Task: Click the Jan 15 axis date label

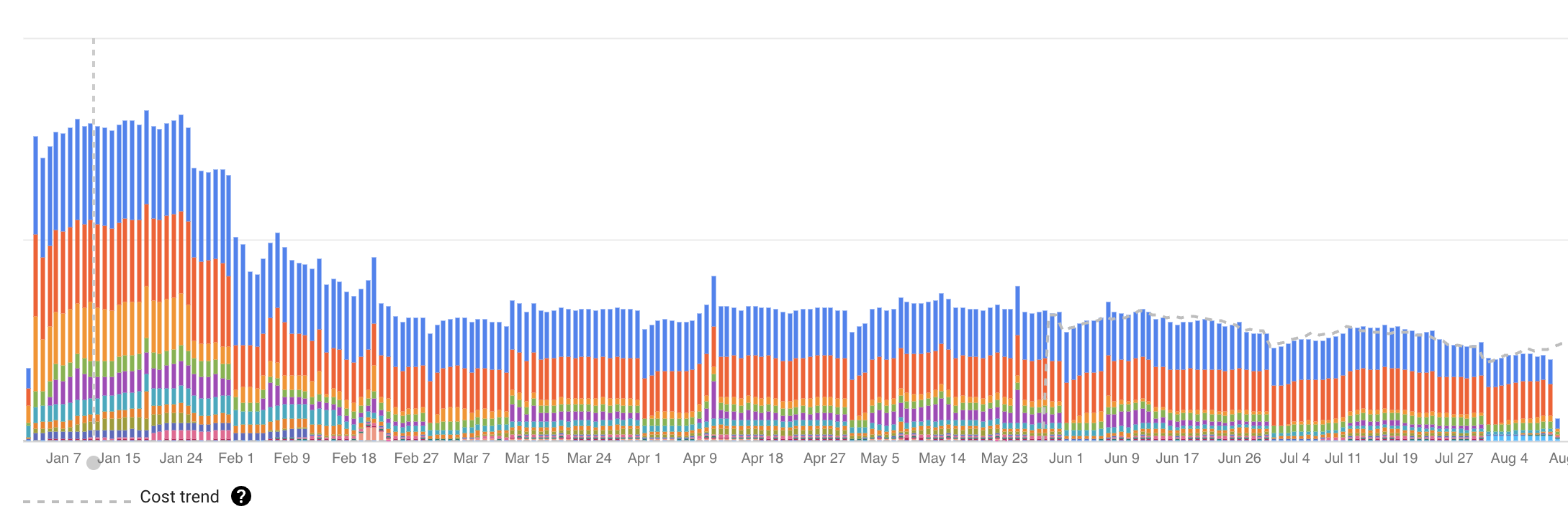Action: (x=120, y=458)
